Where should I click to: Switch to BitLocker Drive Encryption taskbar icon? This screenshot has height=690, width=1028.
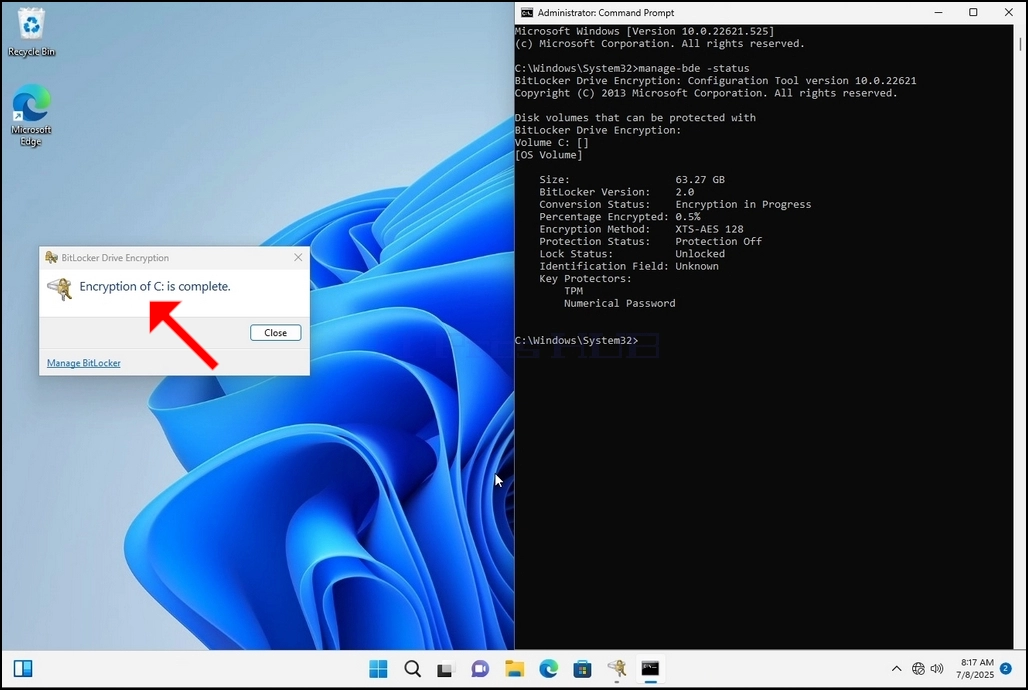(x=616, y=668)
